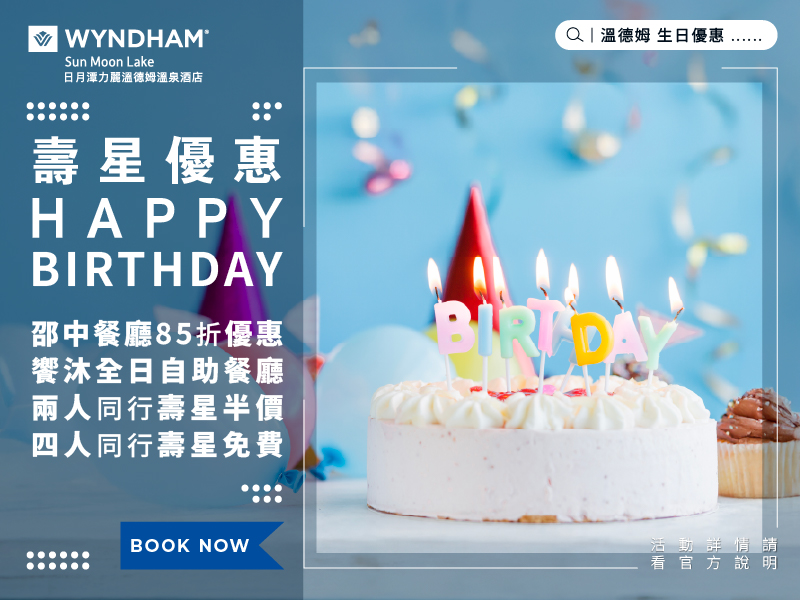Click the pink B candle
Screen dimensions: 800x600
point(453,328)
